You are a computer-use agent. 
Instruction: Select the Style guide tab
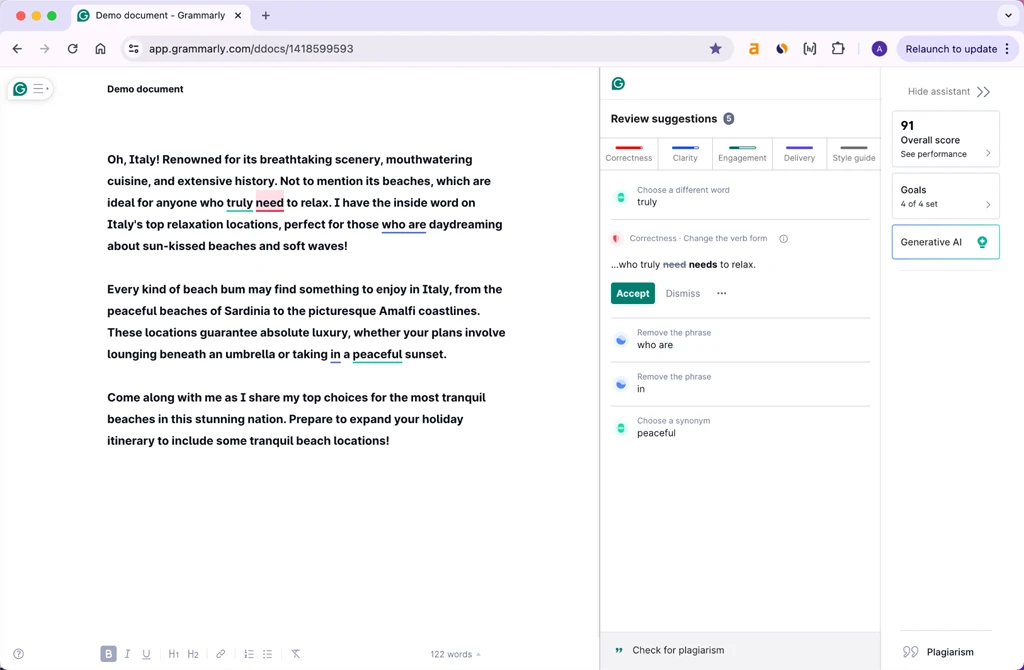[854, 153]
